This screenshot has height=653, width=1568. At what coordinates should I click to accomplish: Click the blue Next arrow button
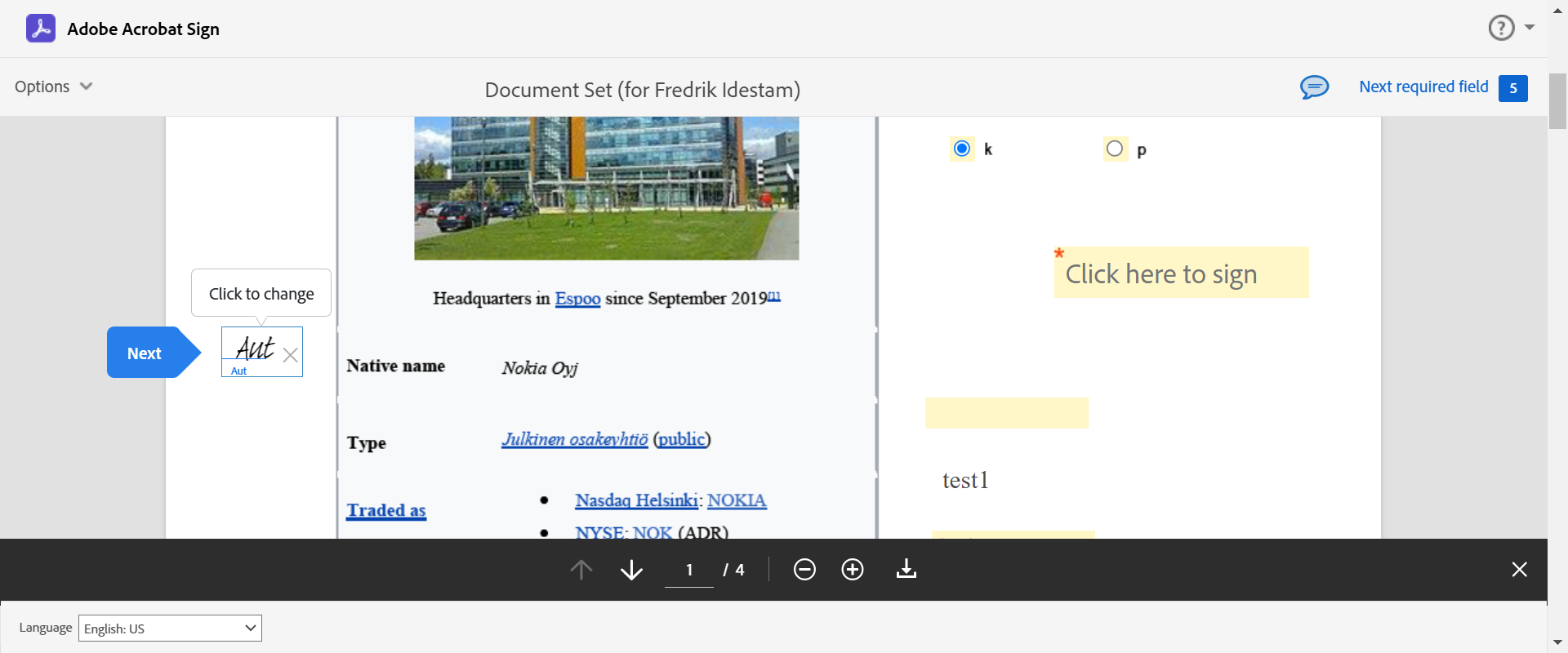[154, 353]
